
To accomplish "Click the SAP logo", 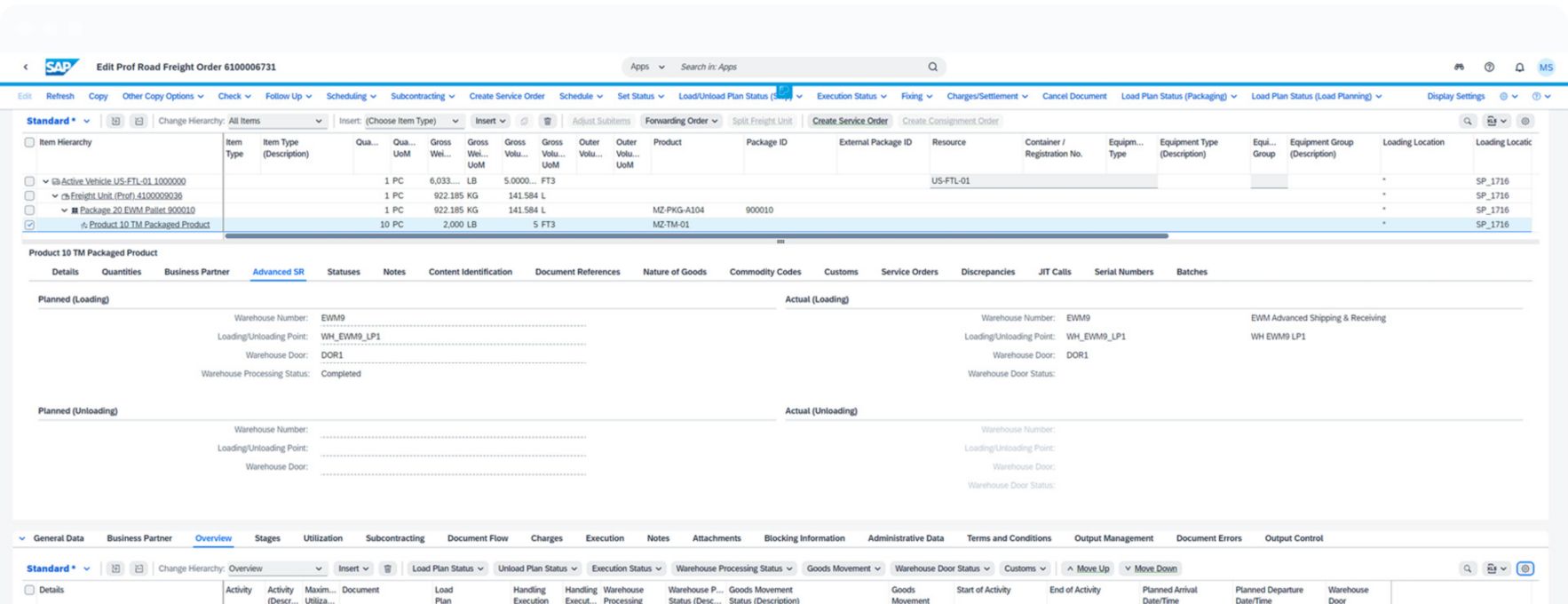I will point(62,67).
